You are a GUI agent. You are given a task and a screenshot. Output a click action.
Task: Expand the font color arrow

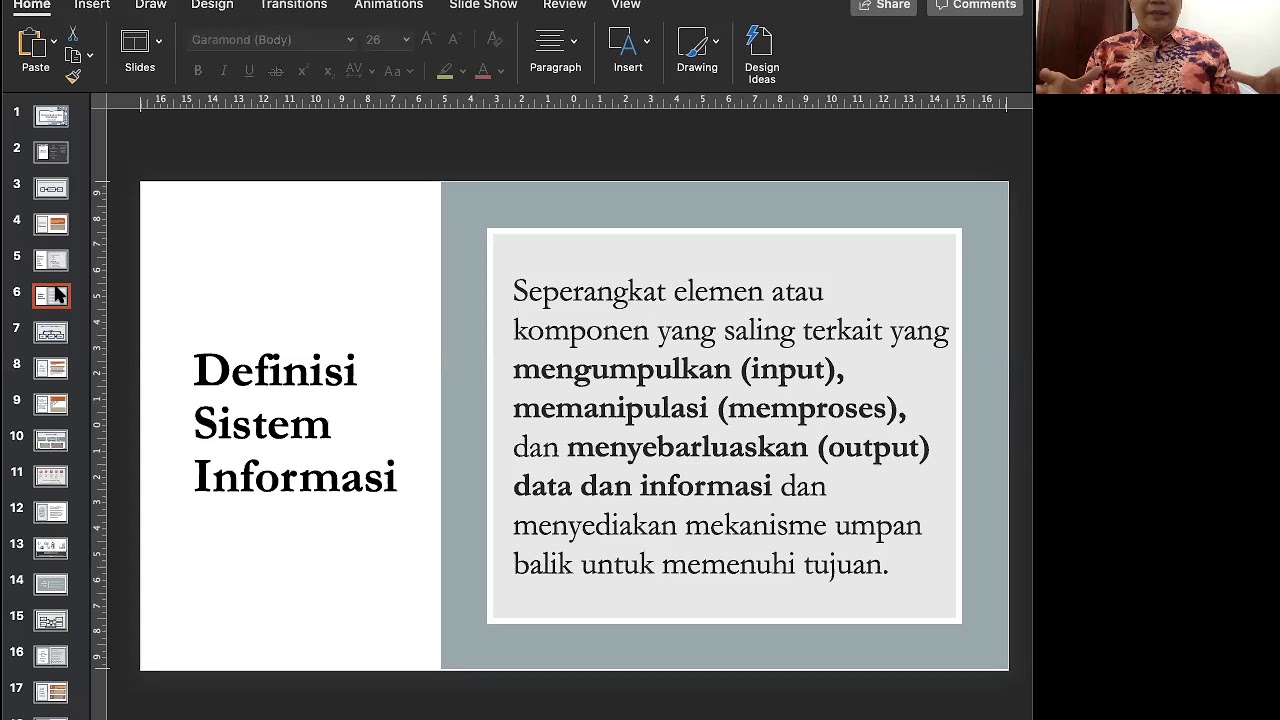coord(500,71)
